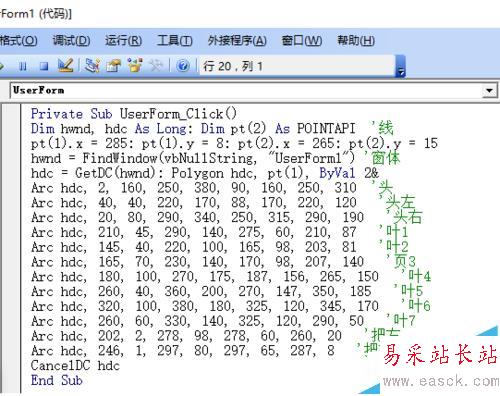
Task: Open the 工具(T) menu
Action: click(175, 41)
